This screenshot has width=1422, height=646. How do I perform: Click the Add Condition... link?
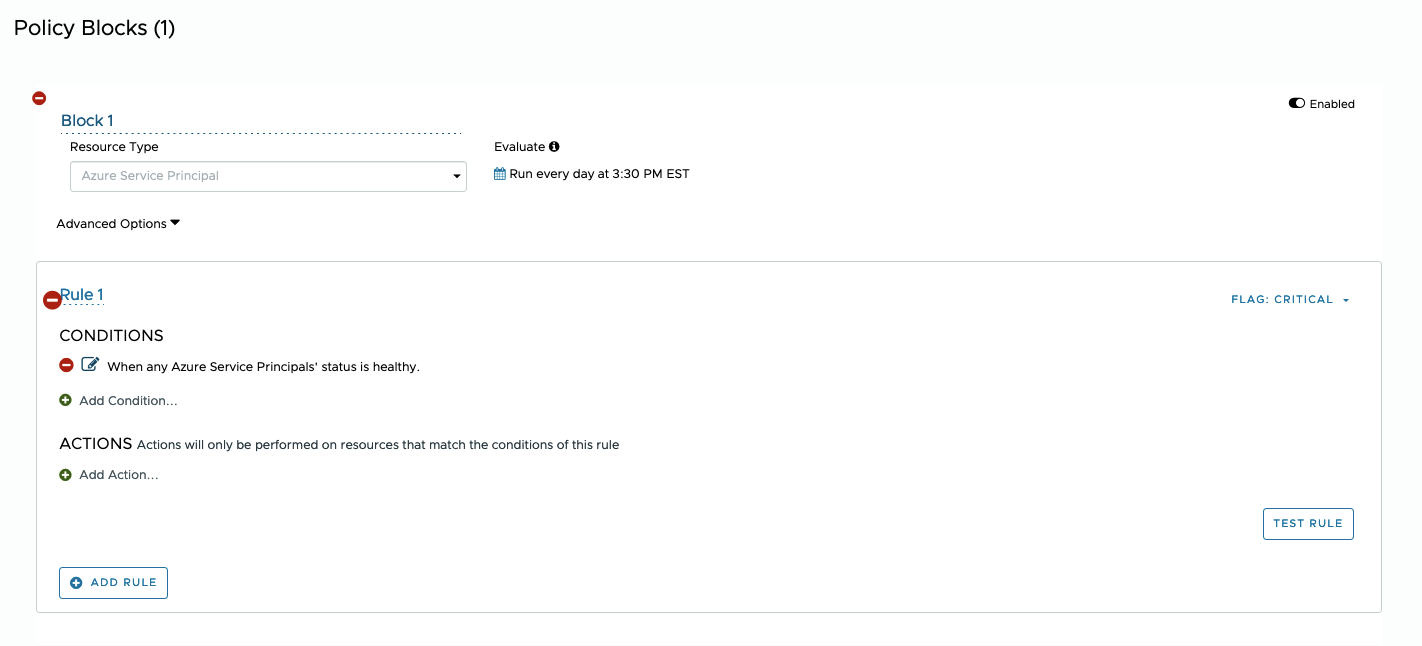pyautogui.click(x=128, y=401)
